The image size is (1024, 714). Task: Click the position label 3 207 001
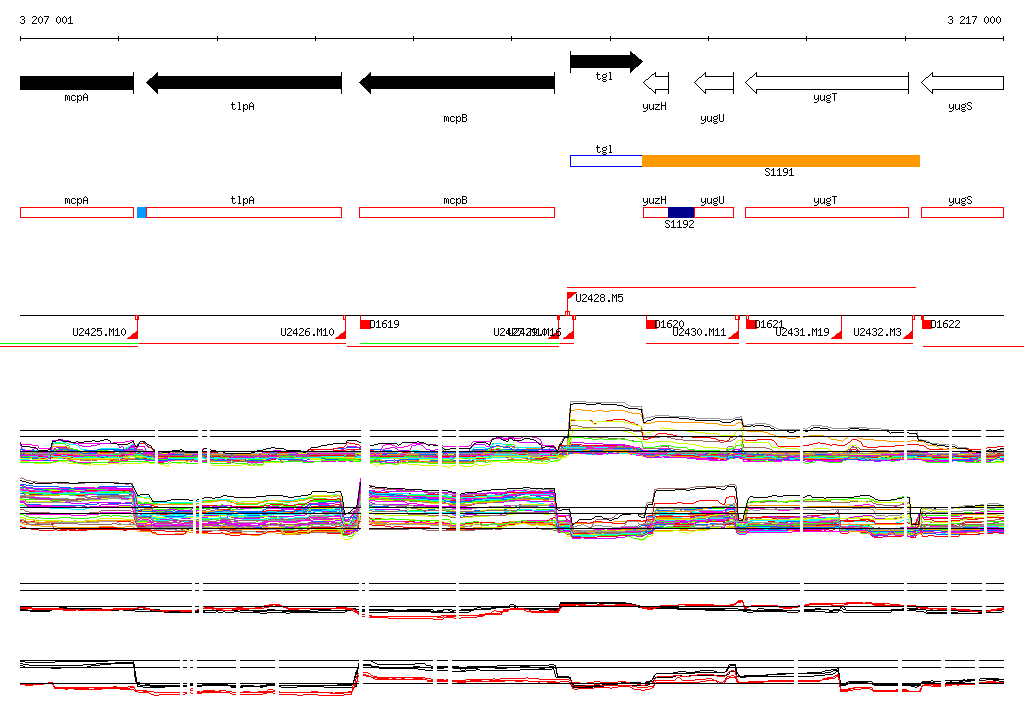[46, 20]
